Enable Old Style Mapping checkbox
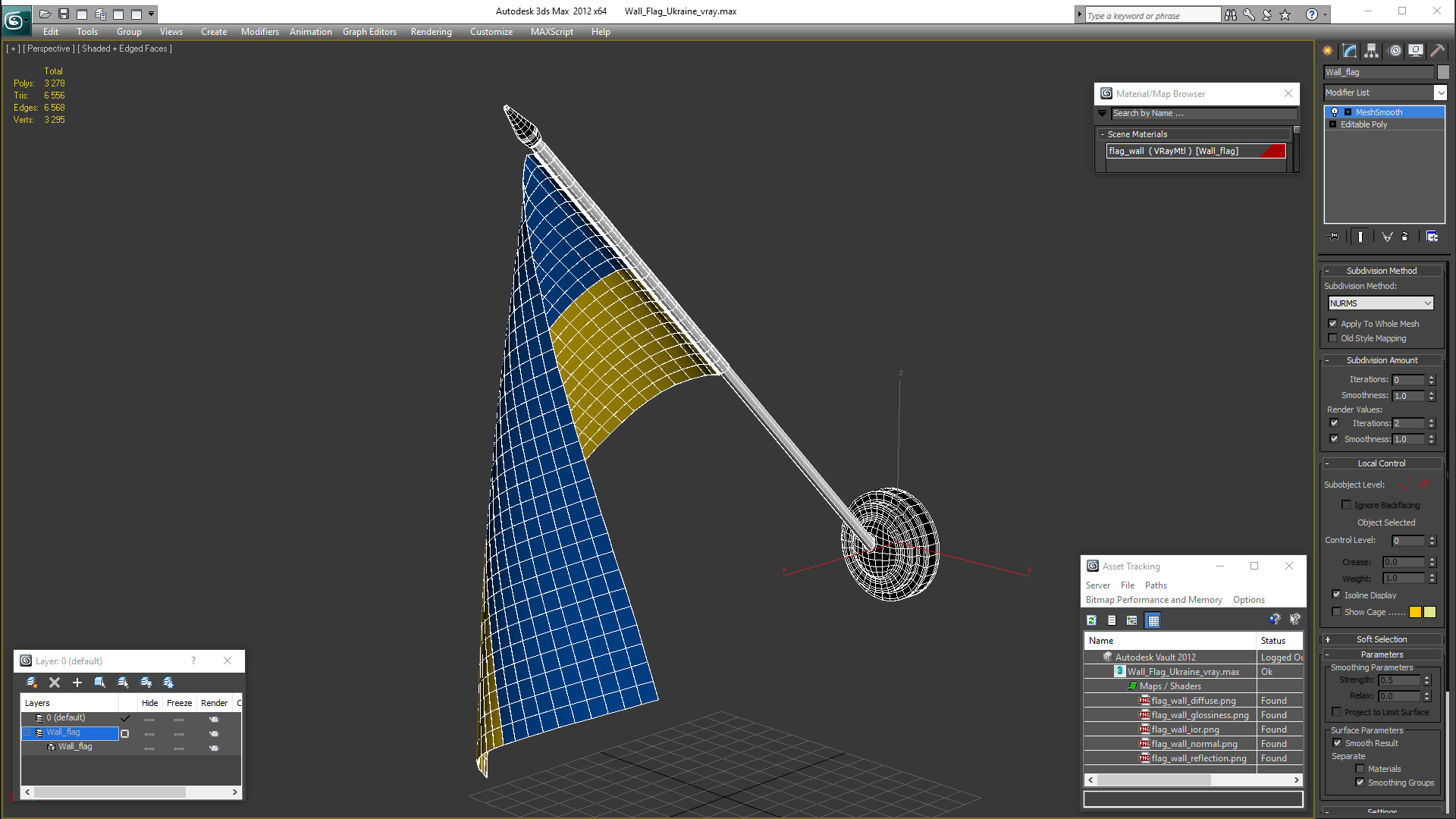The width and height of the screenshot is (1456, 819). coord(1333,338)
